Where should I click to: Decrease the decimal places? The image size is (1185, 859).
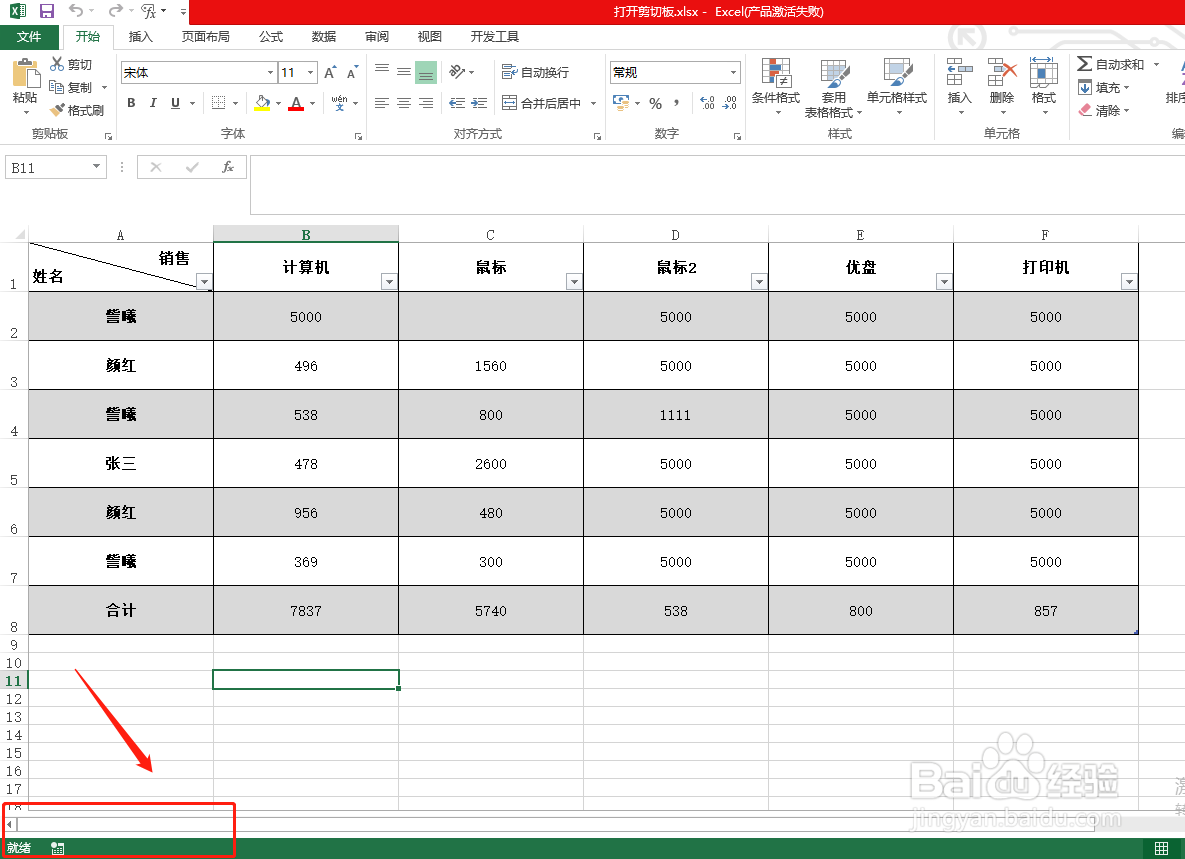pyautogui.click(x=730, y=103)
